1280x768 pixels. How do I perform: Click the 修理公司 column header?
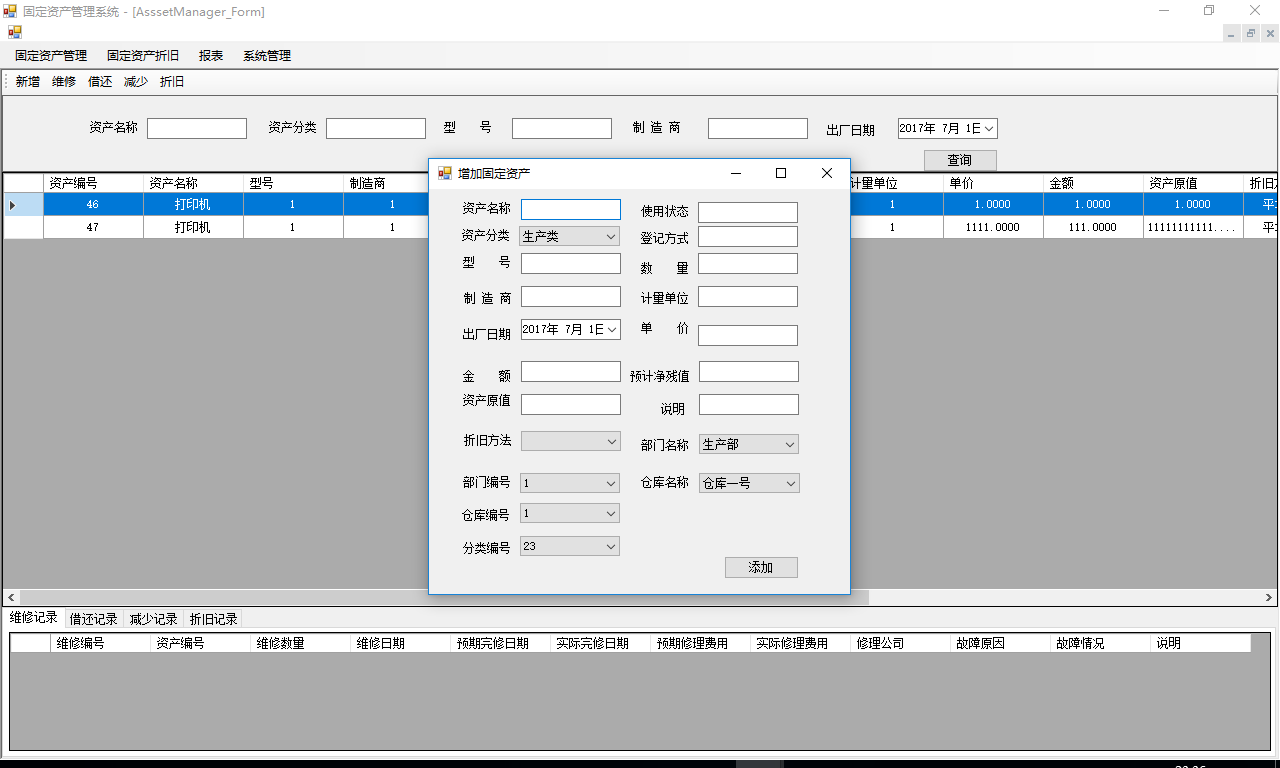coord(900,643)
